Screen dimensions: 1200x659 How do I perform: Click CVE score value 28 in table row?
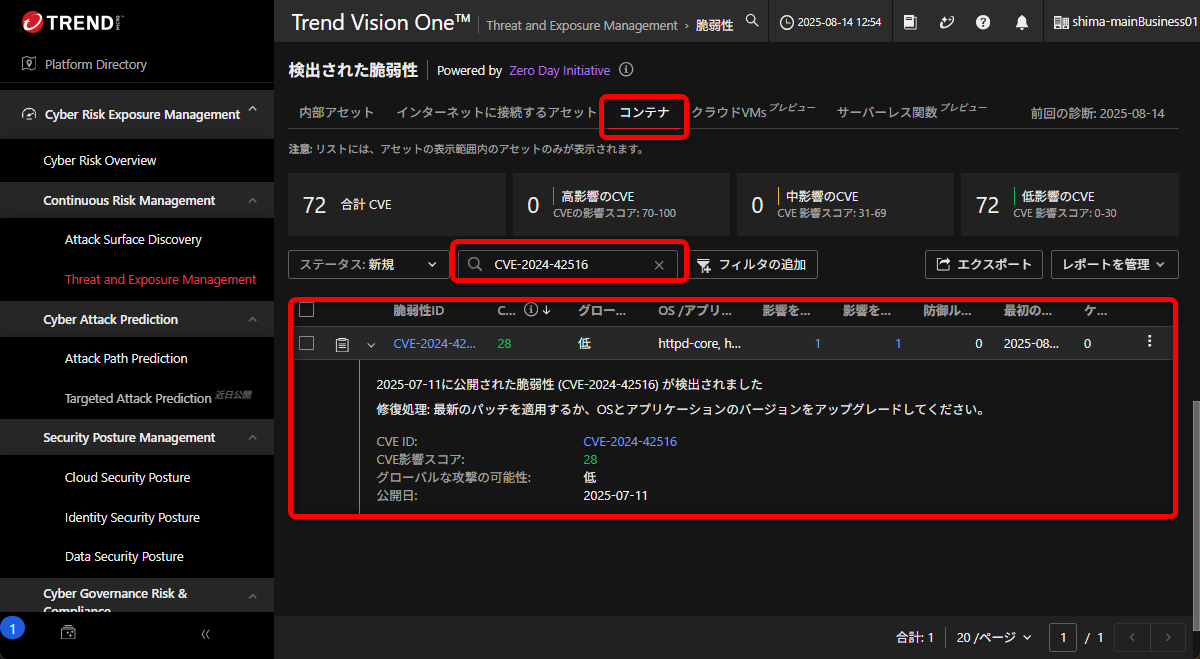pyautogui.click(x=504, y=343)
